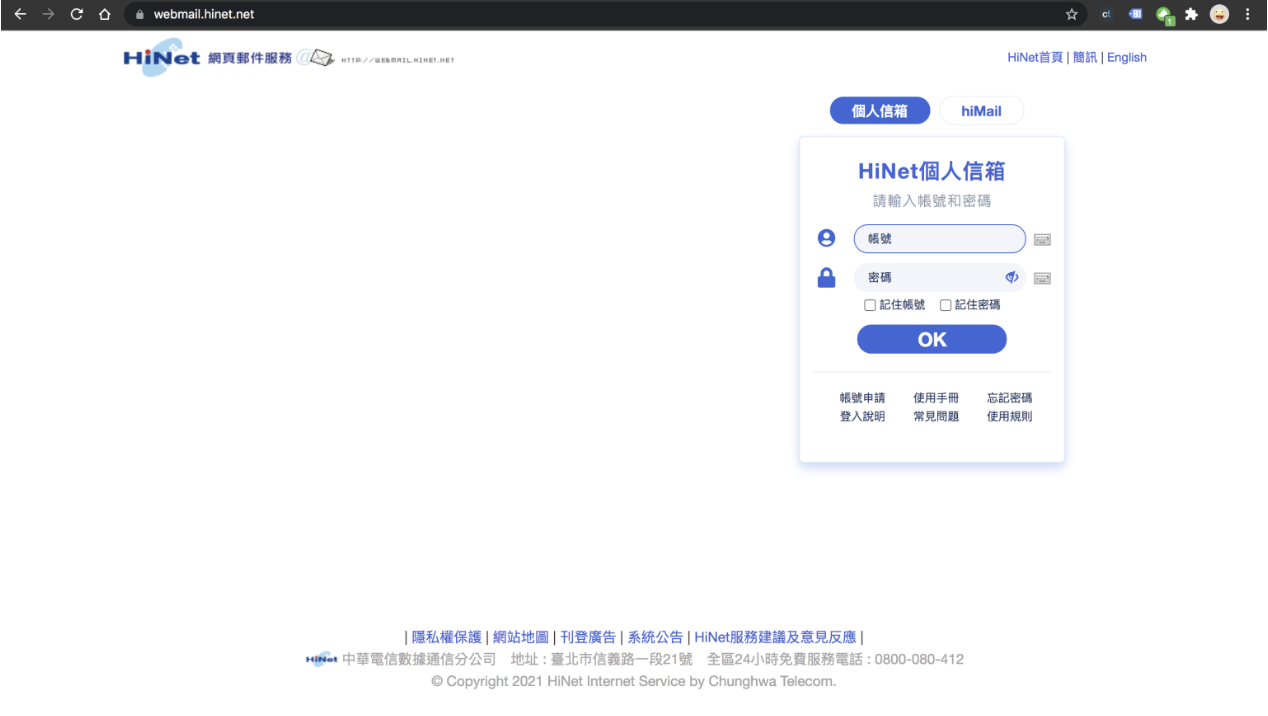Click the padlock icon beside 密碼
1268x716 pixels.
coord(826,277)
